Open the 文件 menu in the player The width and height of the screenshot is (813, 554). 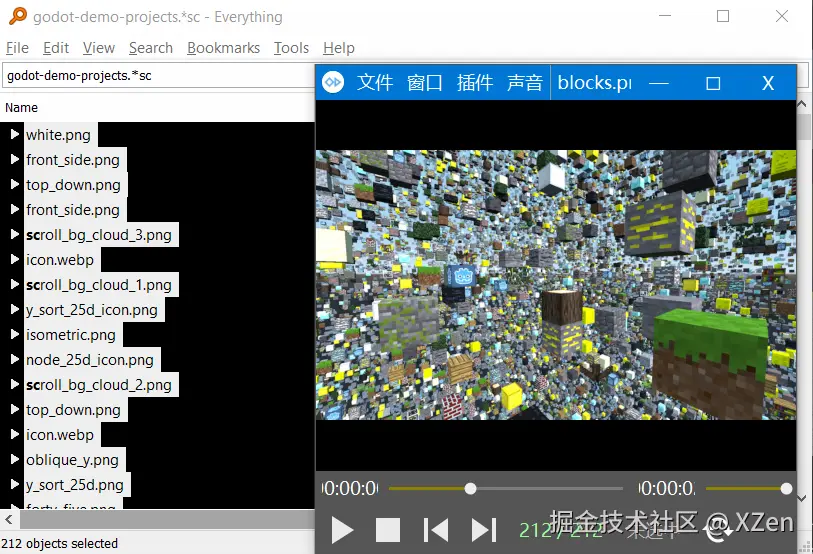point(374,82)
